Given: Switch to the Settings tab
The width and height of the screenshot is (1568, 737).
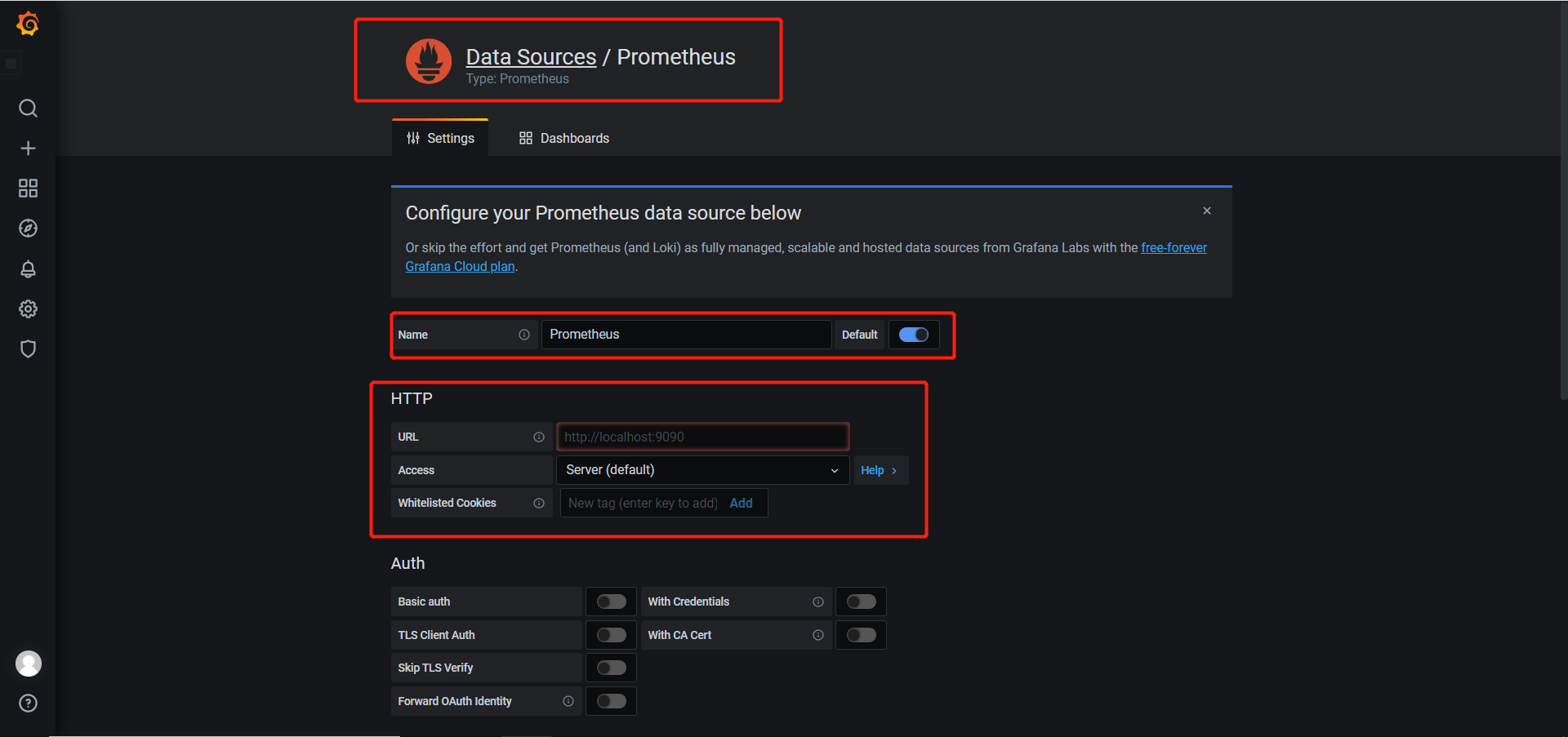Looking at the screenshot, I should (x=440, y=138).
